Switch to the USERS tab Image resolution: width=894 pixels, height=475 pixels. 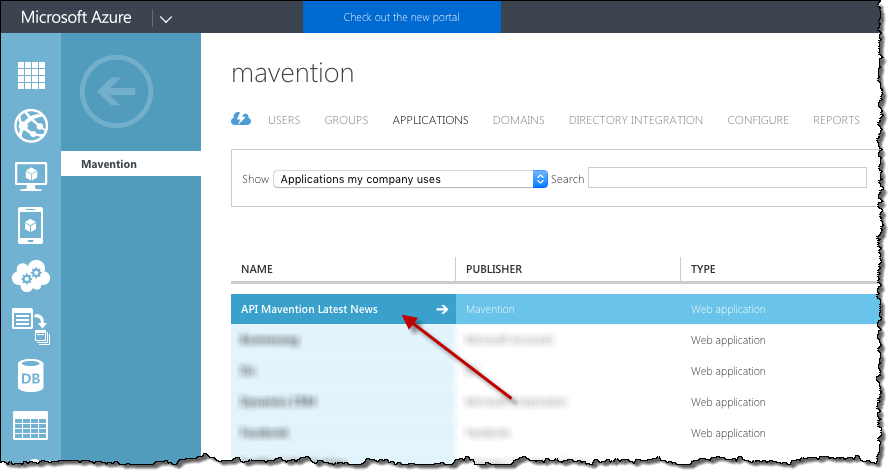click(284, 120)
